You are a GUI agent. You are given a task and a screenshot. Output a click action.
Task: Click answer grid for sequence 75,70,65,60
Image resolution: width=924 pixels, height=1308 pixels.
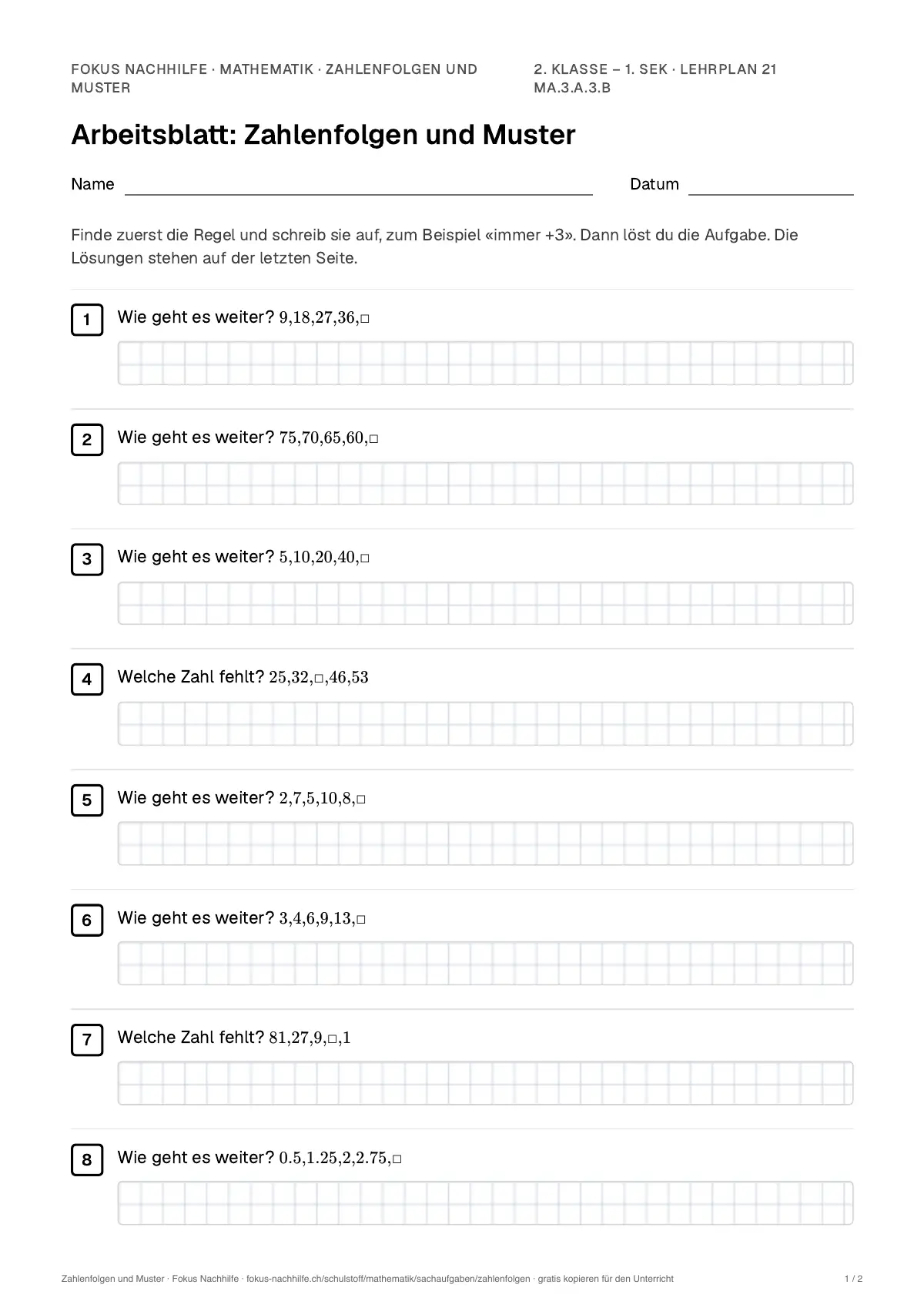tap(485, 483)
